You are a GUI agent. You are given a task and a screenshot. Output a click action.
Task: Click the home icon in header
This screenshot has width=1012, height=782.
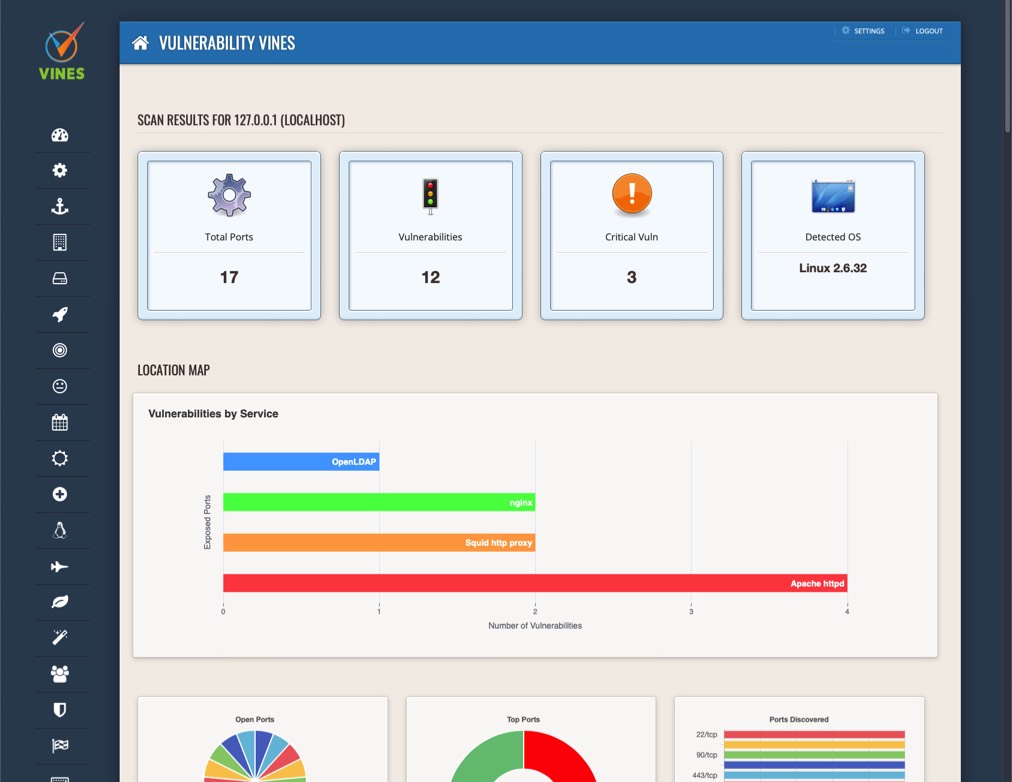pos(140,43)
